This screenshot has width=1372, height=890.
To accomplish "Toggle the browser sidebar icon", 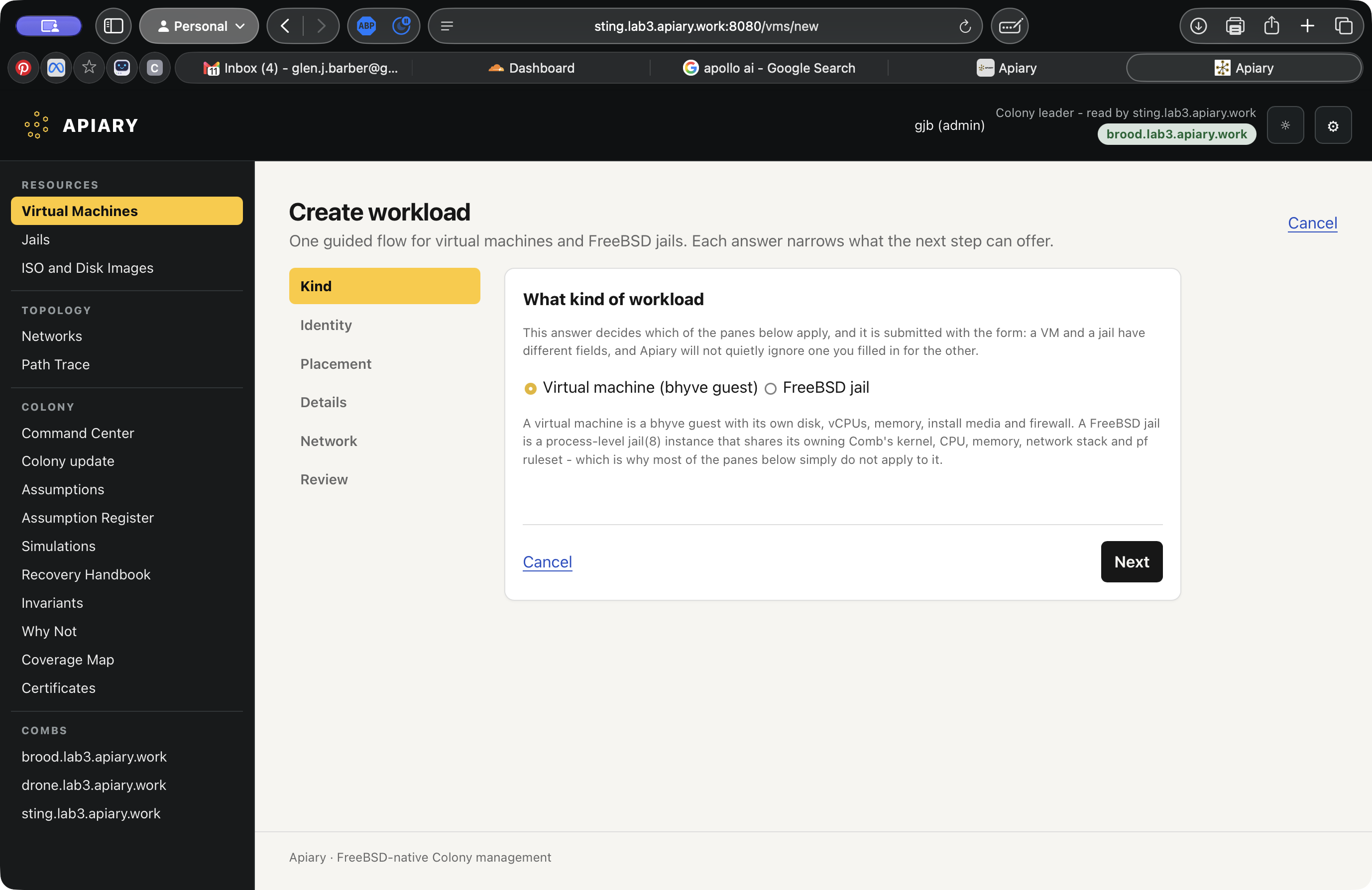I will click(x=113, y=26).
